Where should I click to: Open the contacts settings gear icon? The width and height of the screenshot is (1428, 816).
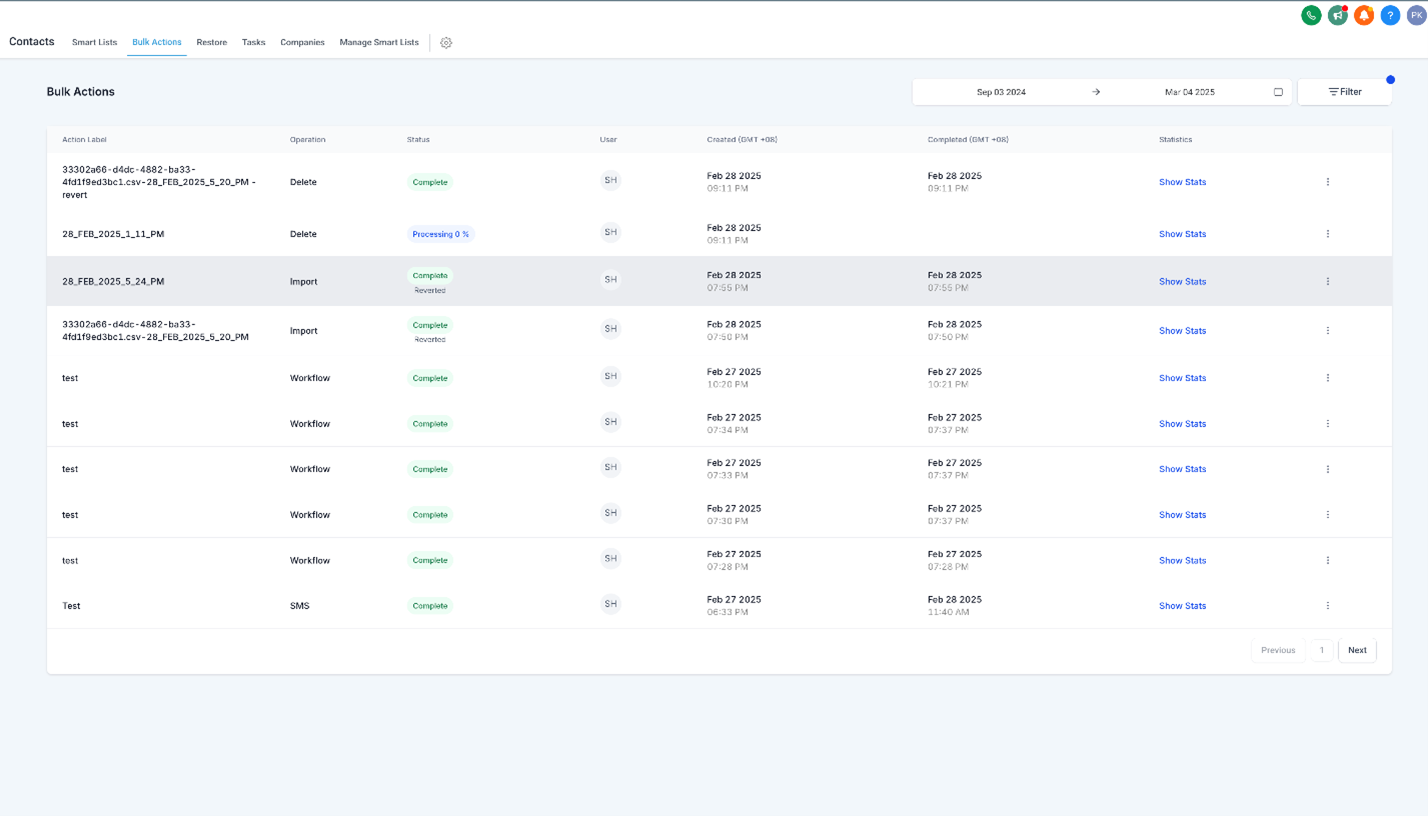(446, 43)
